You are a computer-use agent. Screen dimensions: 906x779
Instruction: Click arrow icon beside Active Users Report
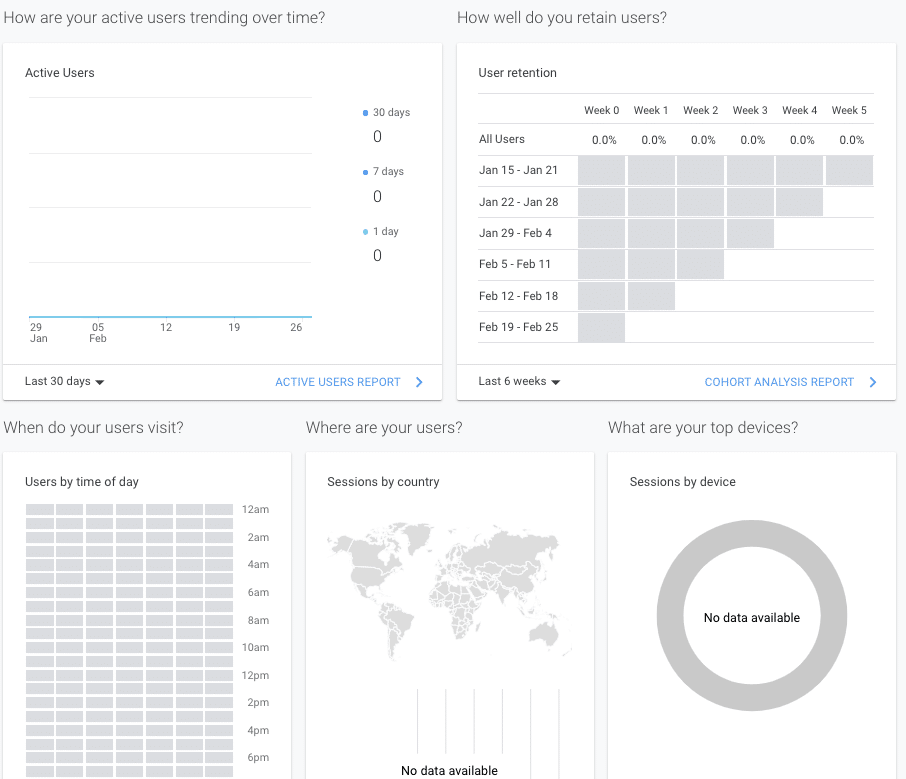click(x=419, y=382)
